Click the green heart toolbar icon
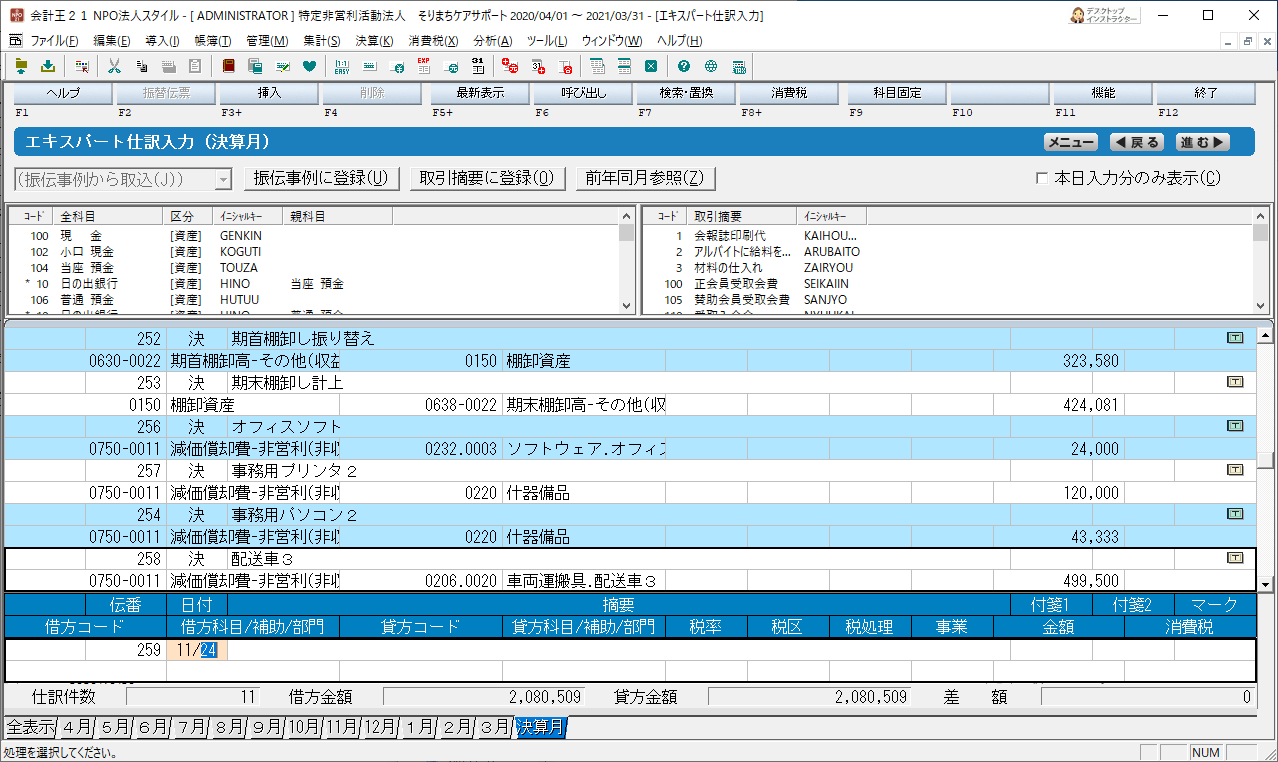The image size is (1278, 762). 309,67
